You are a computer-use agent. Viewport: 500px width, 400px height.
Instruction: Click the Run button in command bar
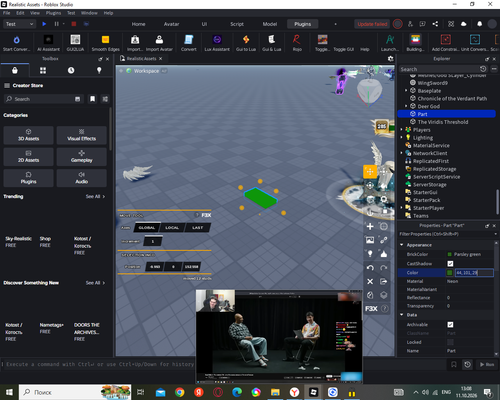487,365
